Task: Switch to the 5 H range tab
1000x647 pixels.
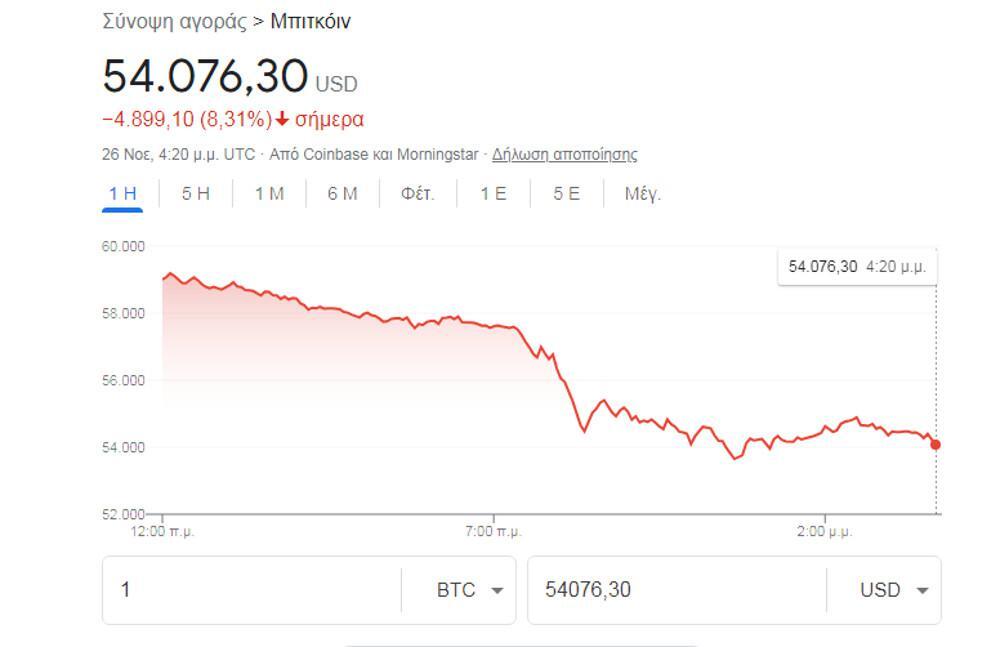Action: pyautogui.click(x=196, y=194)
